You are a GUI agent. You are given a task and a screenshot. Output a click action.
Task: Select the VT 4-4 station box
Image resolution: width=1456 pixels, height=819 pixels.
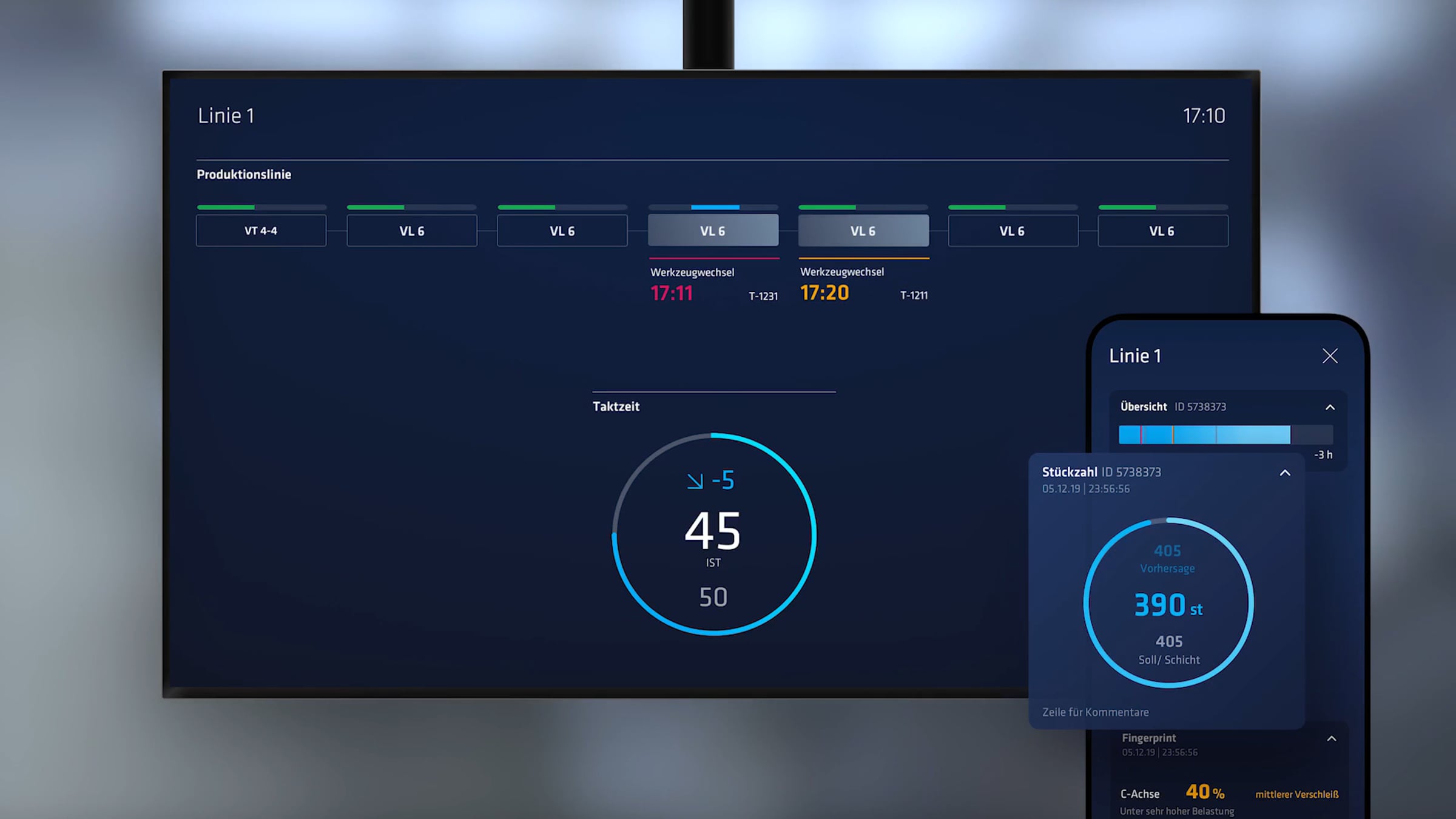(x=261, y=231)
